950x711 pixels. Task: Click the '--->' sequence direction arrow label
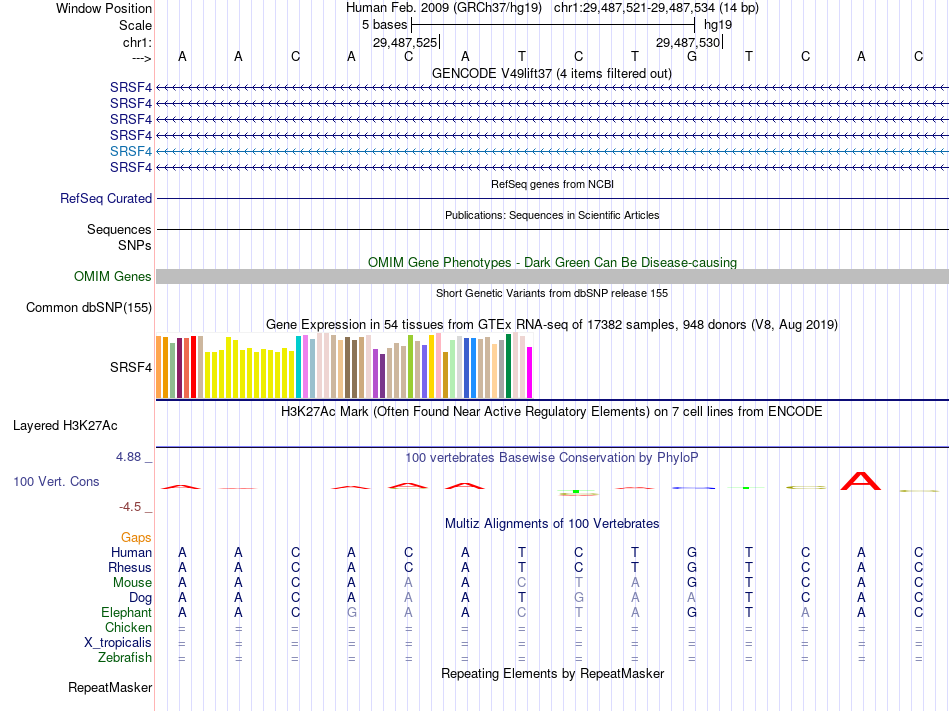(141, 58)
